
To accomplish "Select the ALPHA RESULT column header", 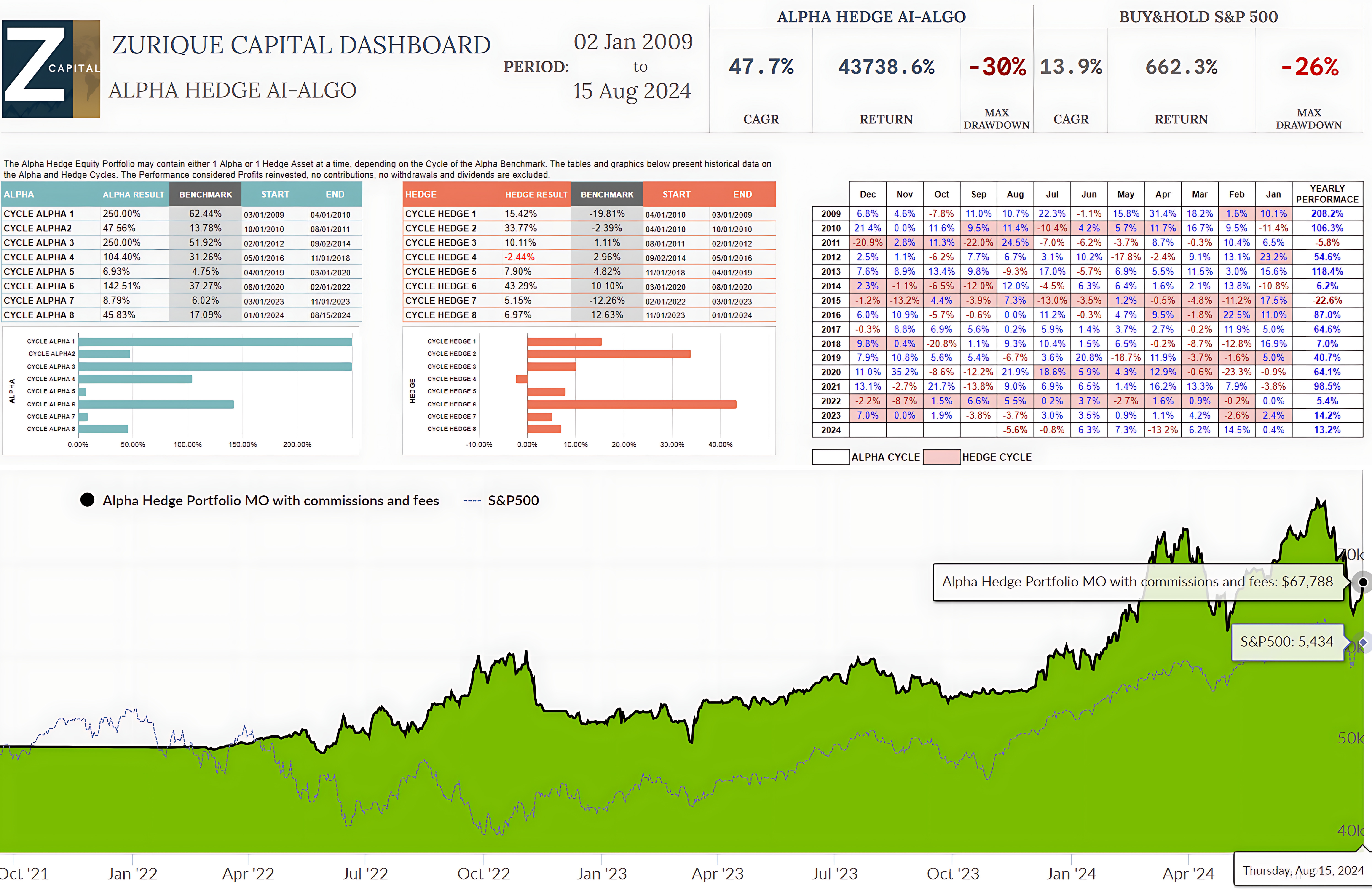I will coord(133,194).
